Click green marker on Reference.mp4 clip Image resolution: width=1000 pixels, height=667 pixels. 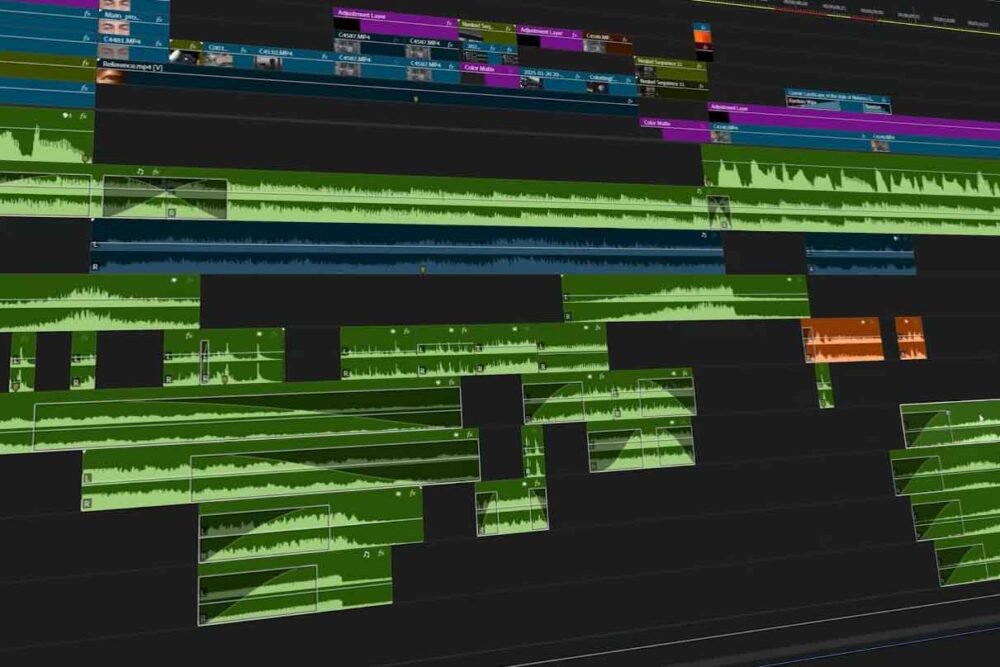[x=416, y=99]
